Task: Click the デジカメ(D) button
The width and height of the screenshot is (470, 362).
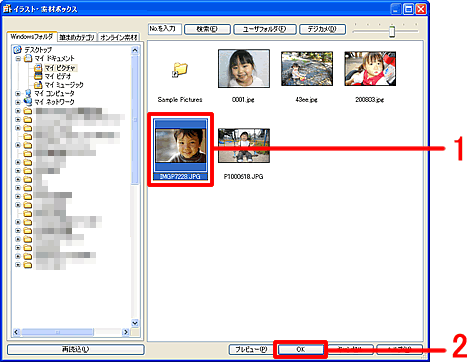Action: pos(322,29)
